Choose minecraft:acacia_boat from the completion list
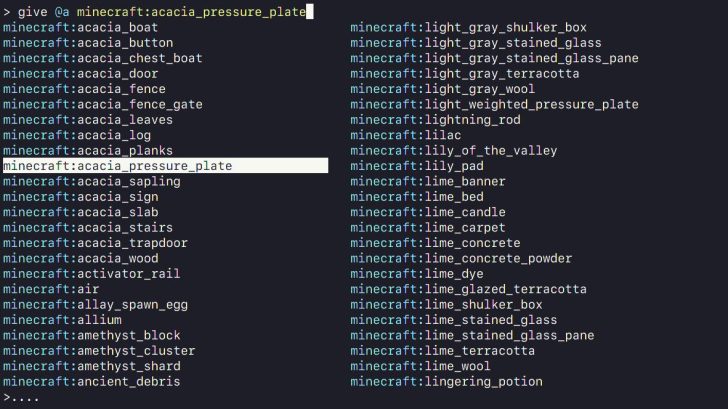 tap(80, 27)
